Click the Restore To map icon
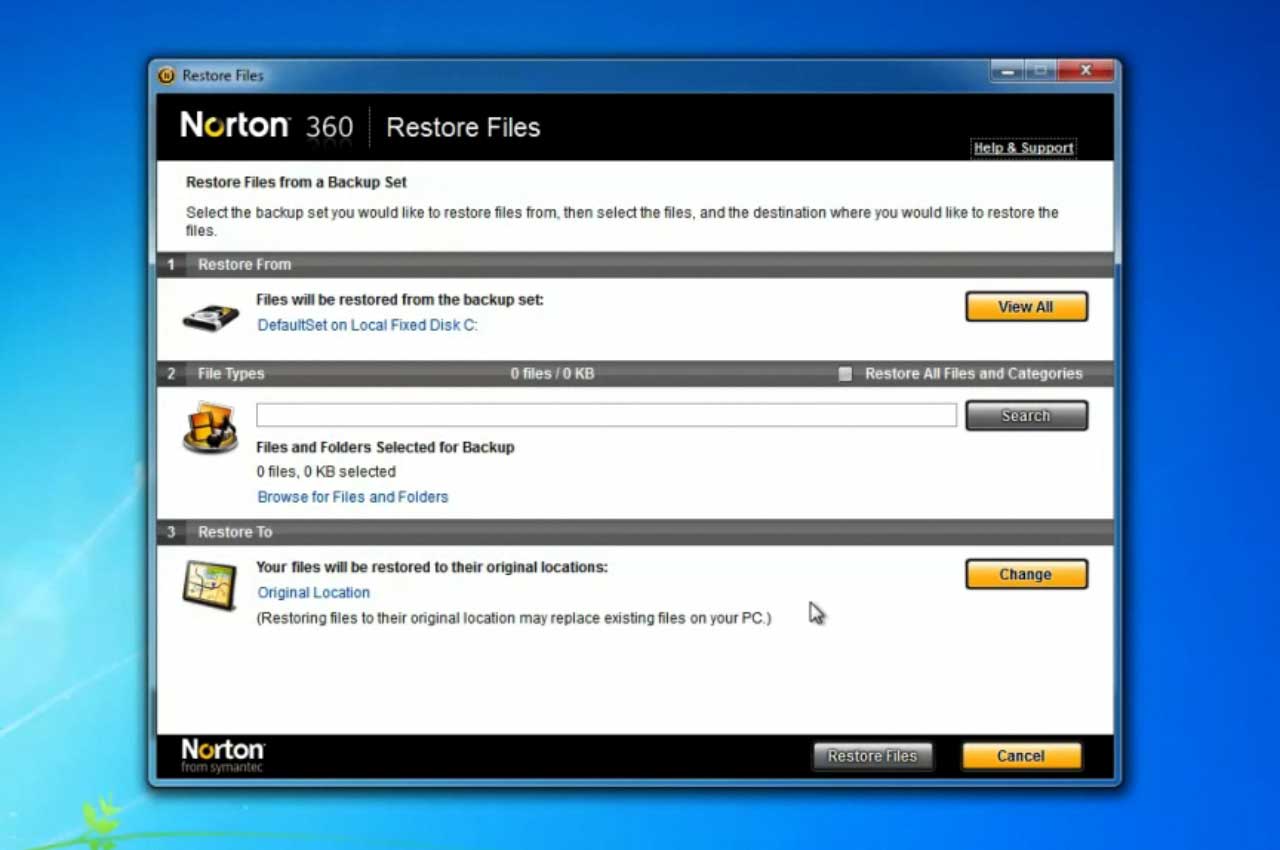The image size is (1280, 850). click(210, 585)
